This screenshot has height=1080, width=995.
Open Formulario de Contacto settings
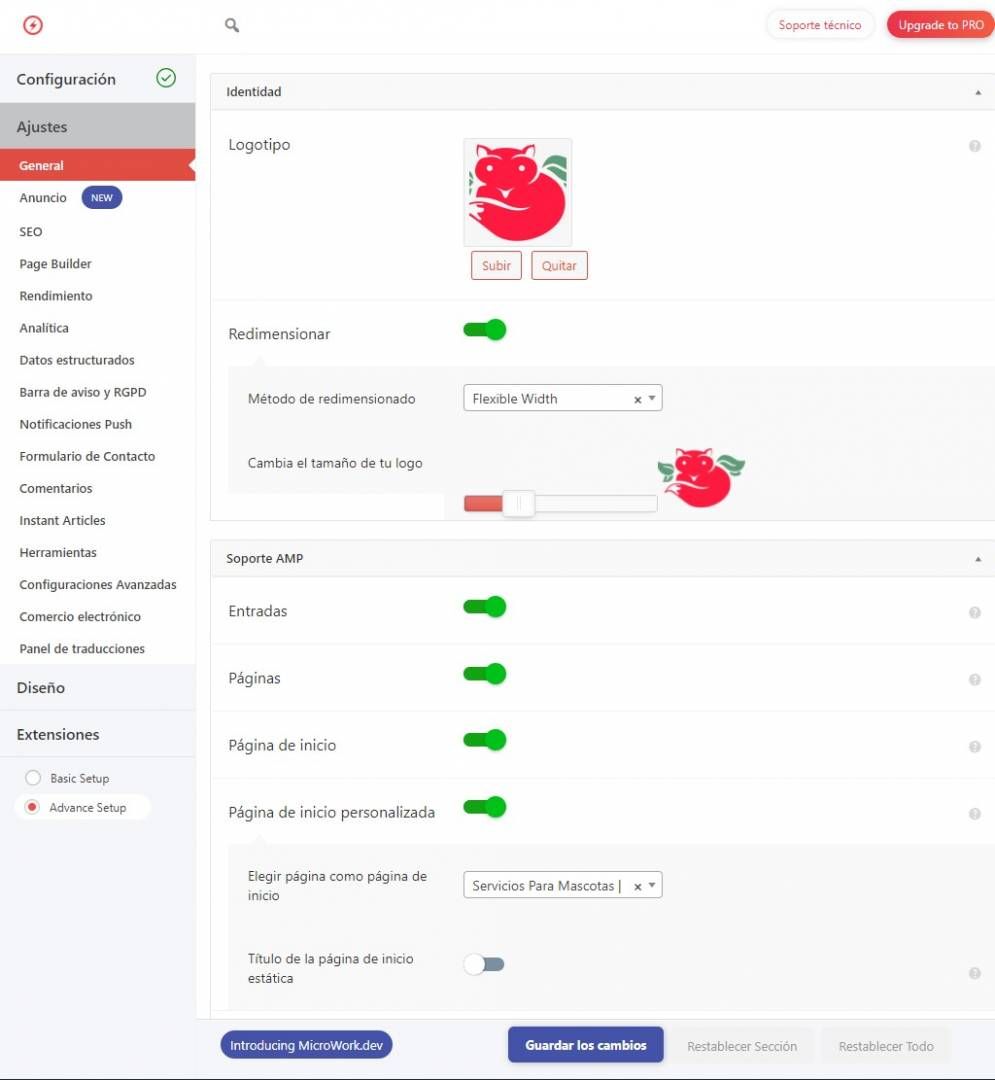87,456
